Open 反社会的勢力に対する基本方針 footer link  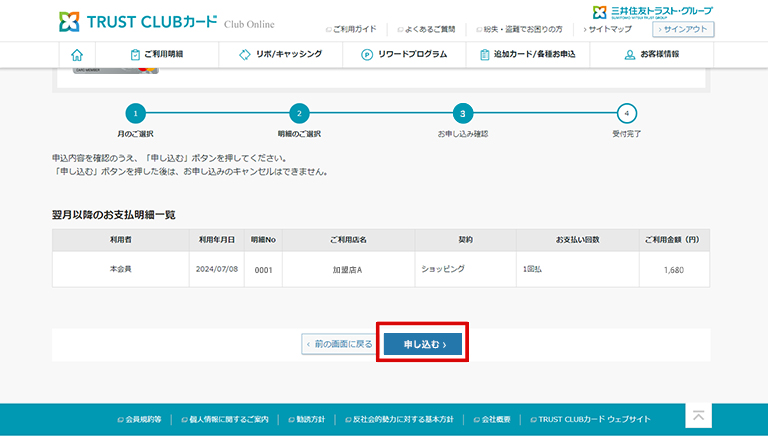[x=399, y=419]
